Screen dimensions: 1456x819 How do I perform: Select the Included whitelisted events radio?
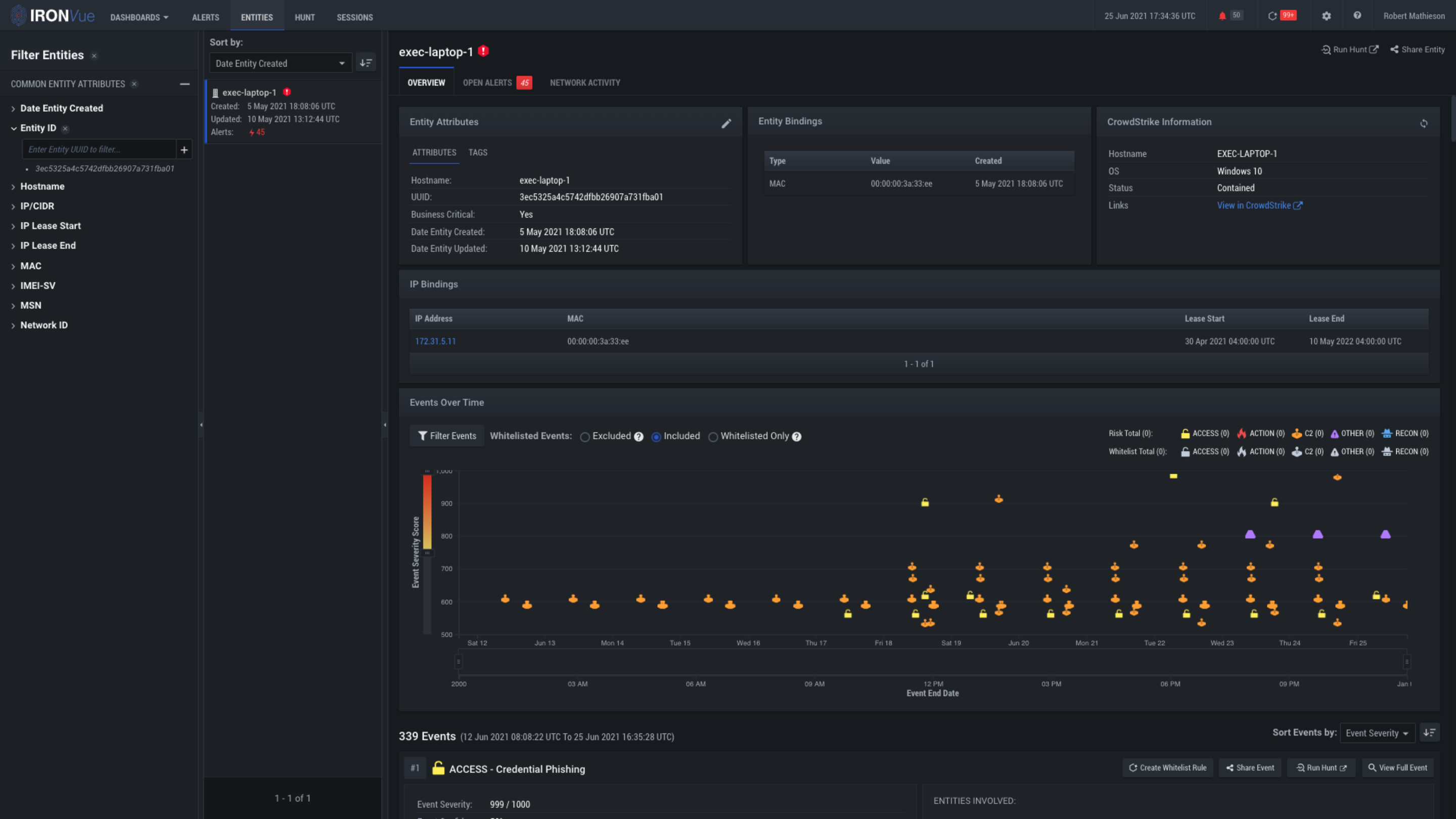(656, 436)
